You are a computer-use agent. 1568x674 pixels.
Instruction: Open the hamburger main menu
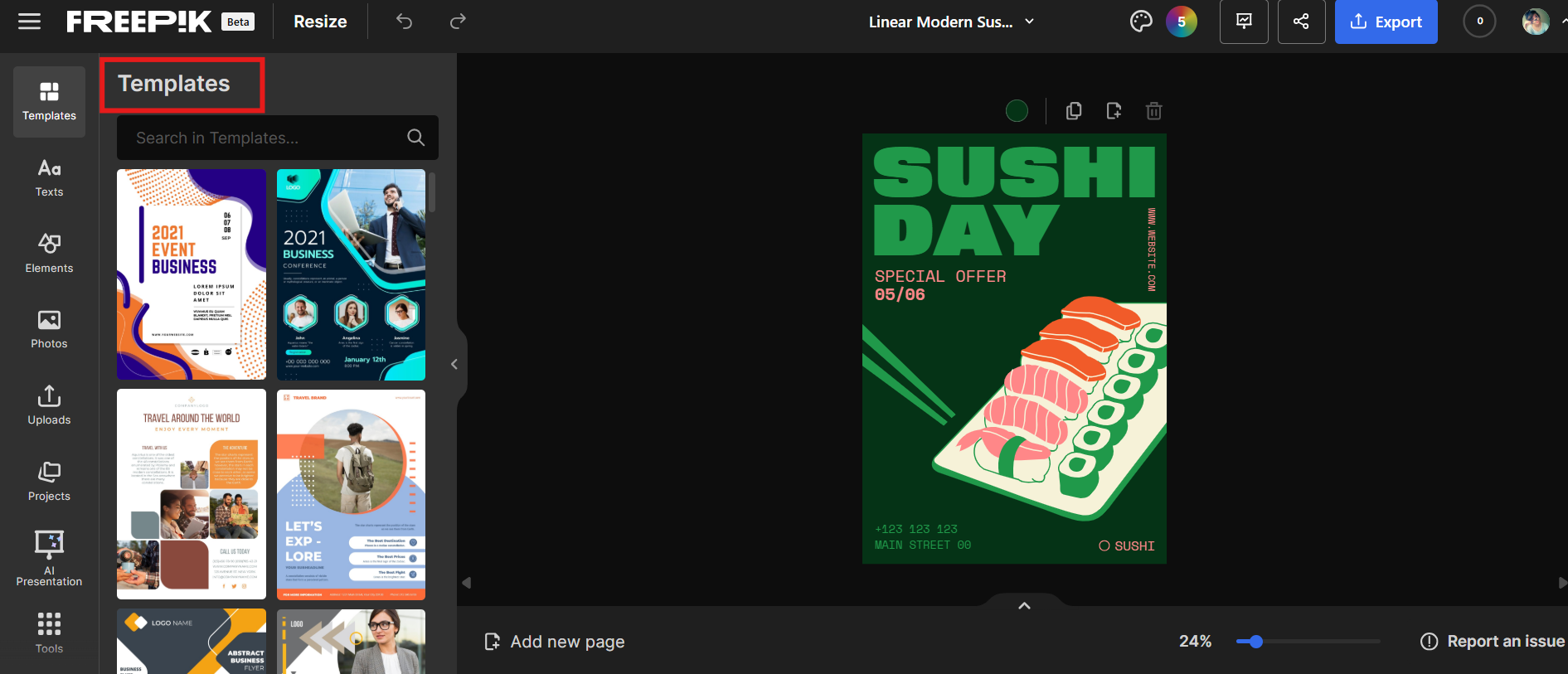click(x=30, y=22)
